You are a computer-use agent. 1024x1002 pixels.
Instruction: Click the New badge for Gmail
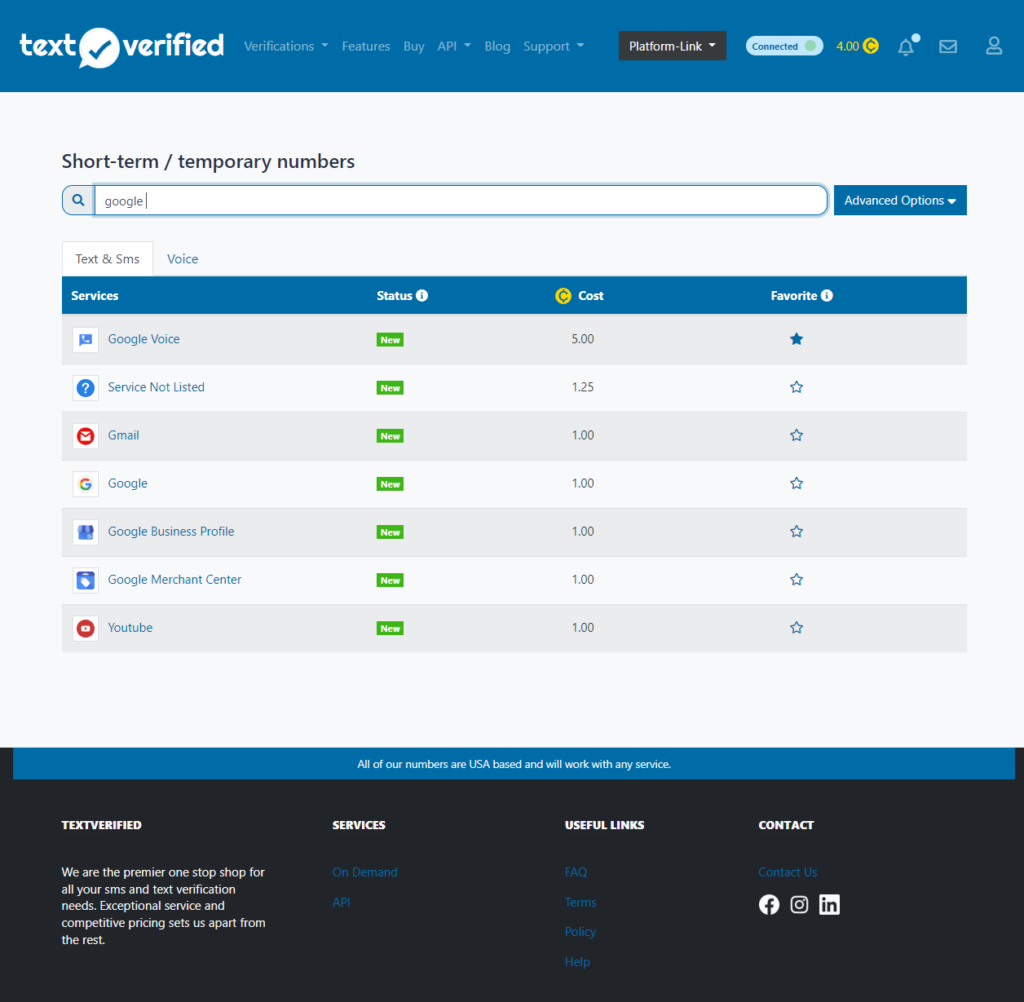[390, 436]
